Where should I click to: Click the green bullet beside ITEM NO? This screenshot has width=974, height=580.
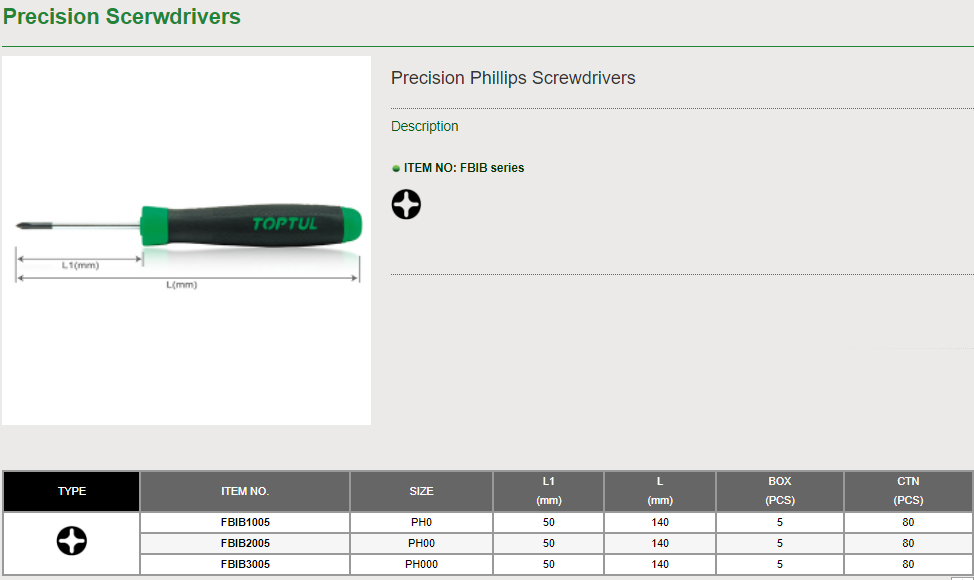396,169
